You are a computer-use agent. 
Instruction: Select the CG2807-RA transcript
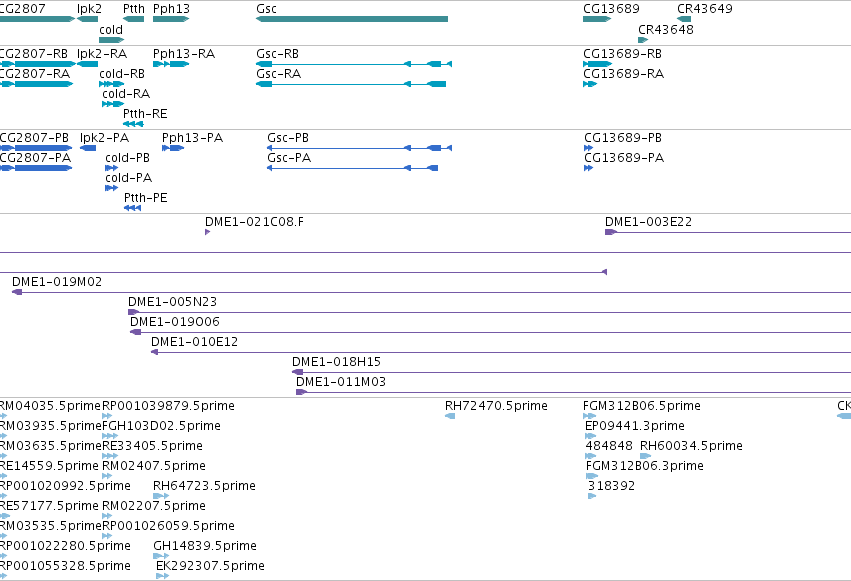(36, 84)
